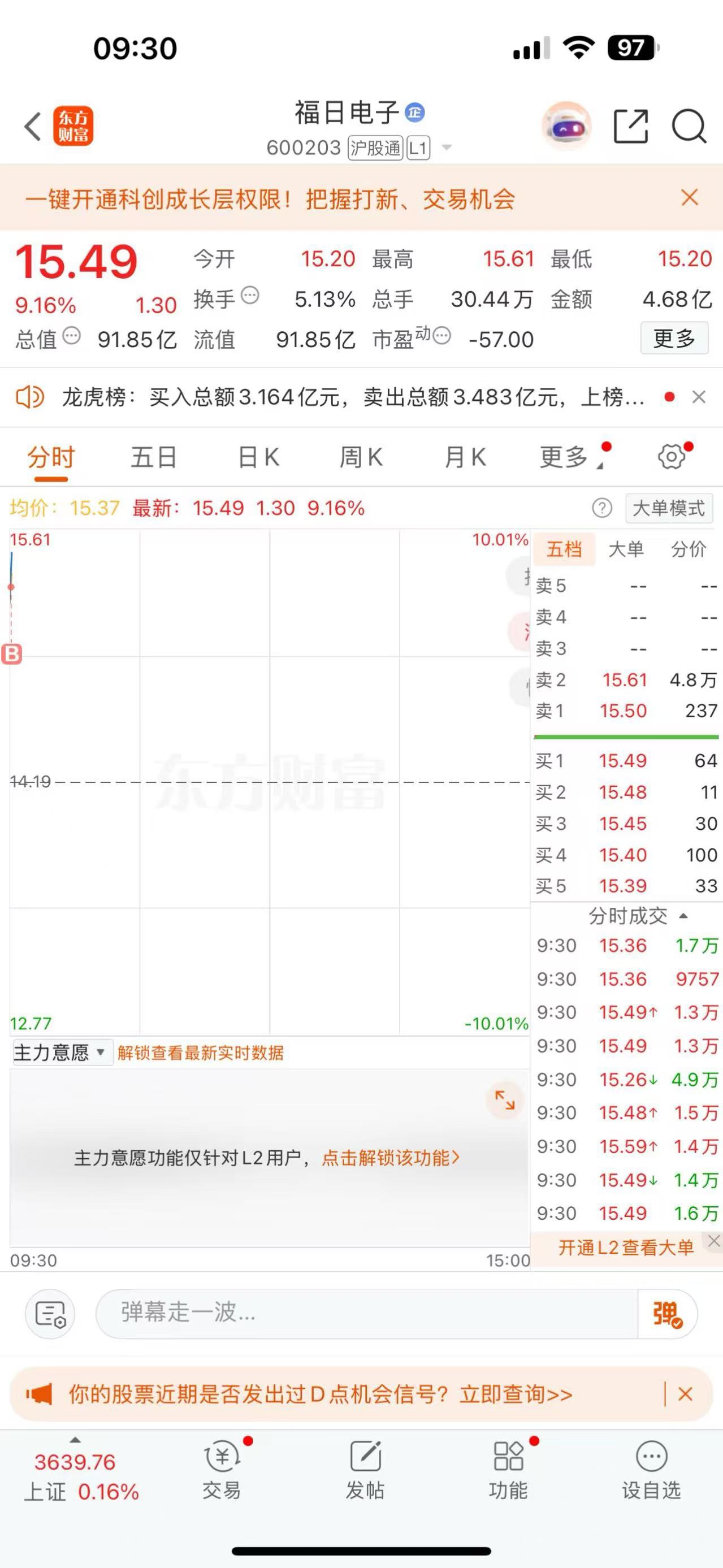Viewport: 723px width, 1568px height.
Task: Expand the 更多 chart period menu
Action: pos(571,457)
